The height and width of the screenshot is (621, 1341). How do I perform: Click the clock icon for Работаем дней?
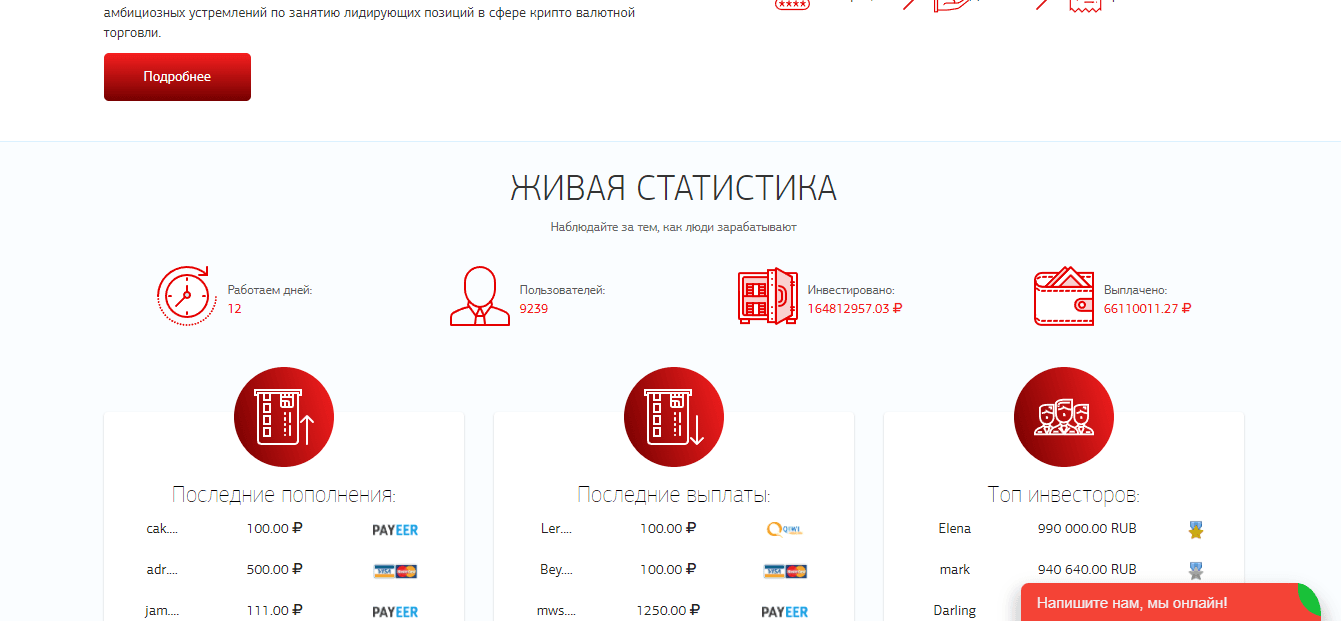[x=184, y=296]
